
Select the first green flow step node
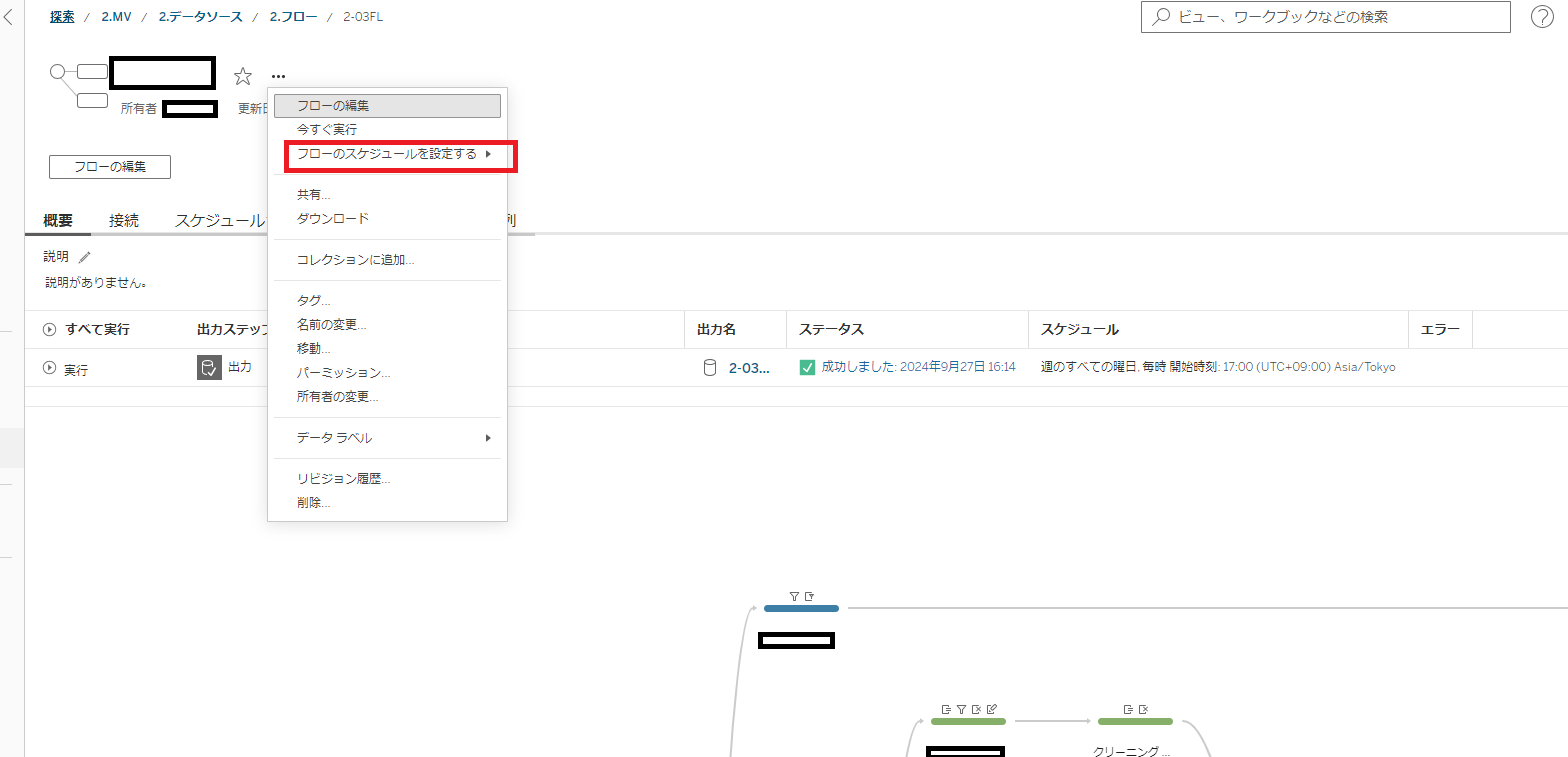pyautogui.click(x=968, y=721)
